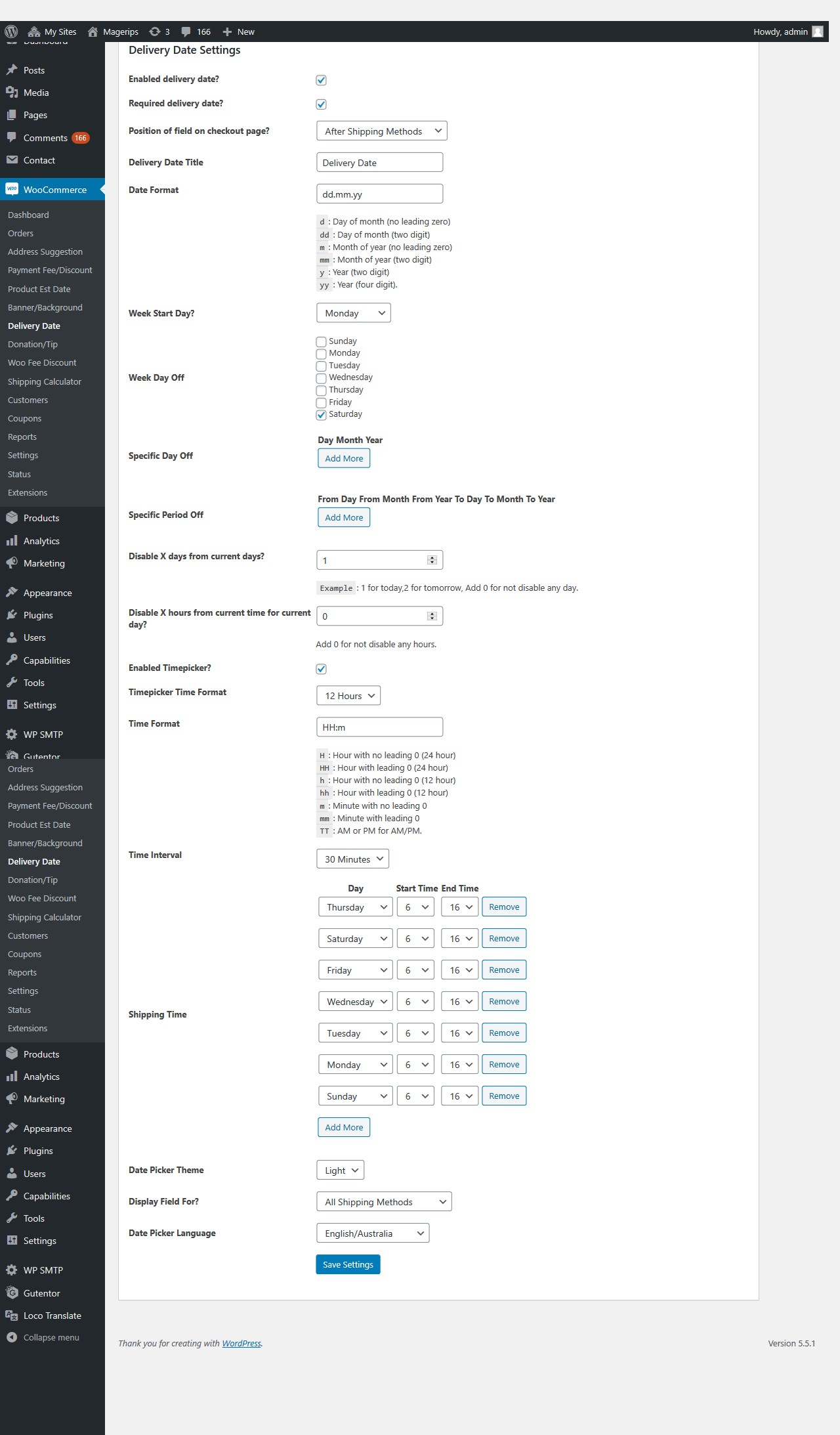
Task: Open Display Field For dropdown
Action: 384,1202
